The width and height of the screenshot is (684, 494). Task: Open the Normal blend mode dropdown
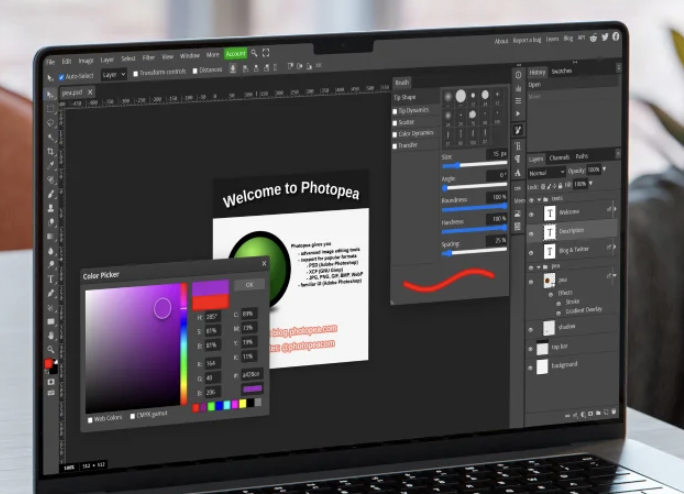pos(546,172)
